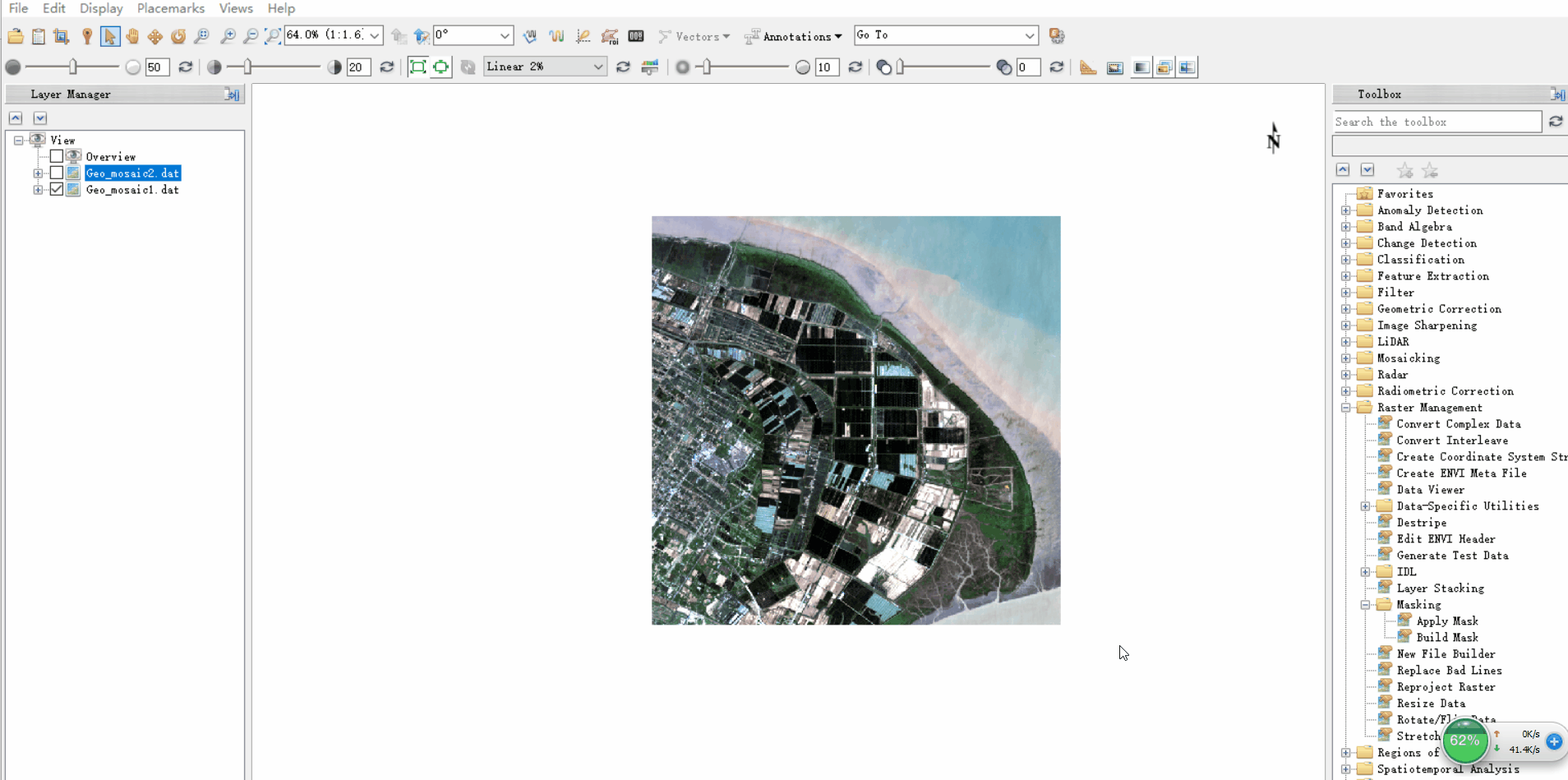The height and width of the screenshot is (780, 1568).
Task: Reset contrast with refresh icon beside 20
Action: coord(387,67)
